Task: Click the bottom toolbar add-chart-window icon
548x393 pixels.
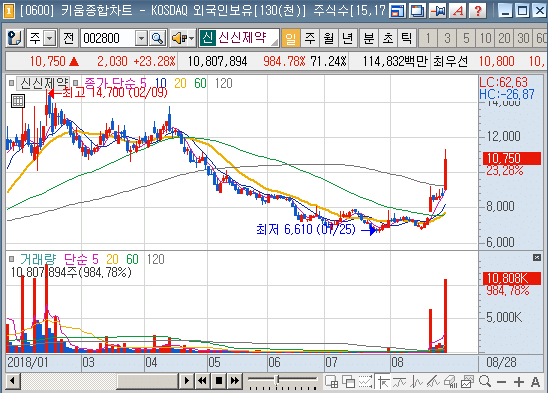Action: point(331,382)
